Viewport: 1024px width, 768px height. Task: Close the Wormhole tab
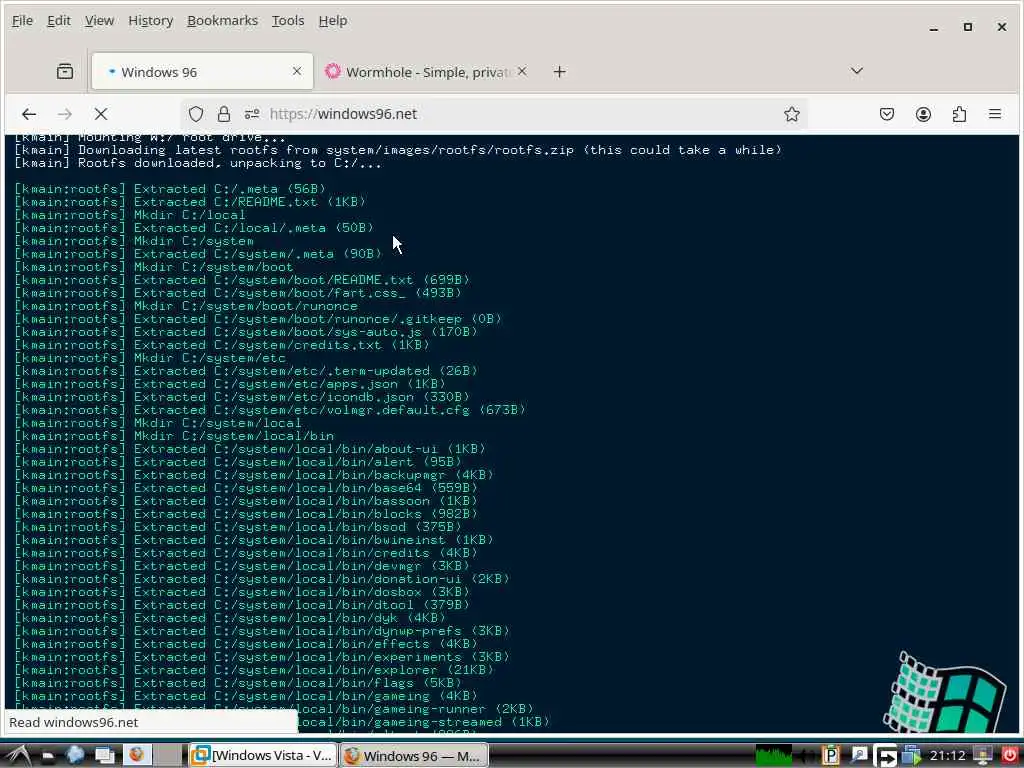(522, 71)
